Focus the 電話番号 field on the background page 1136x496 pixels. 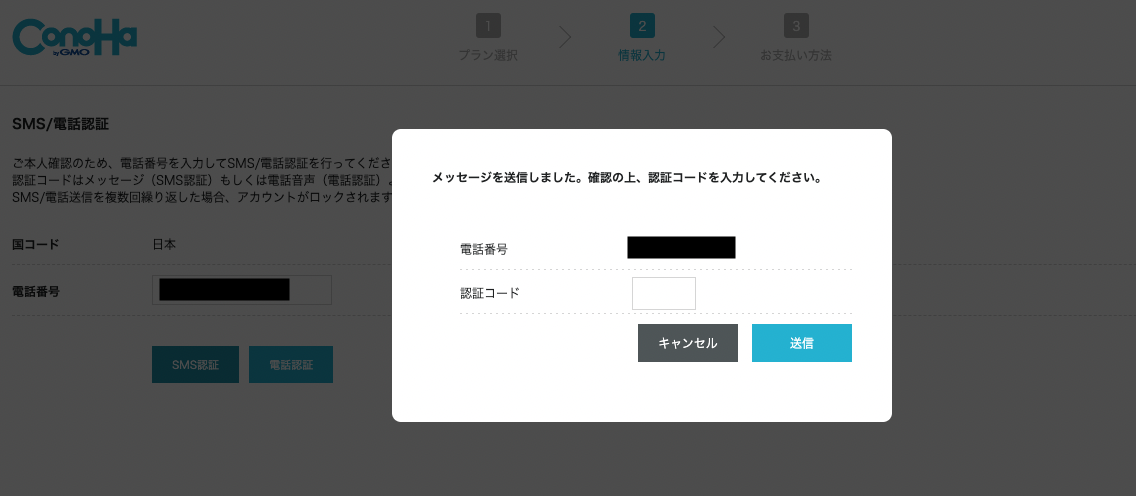pyautogui.click(x=241, y=290)
